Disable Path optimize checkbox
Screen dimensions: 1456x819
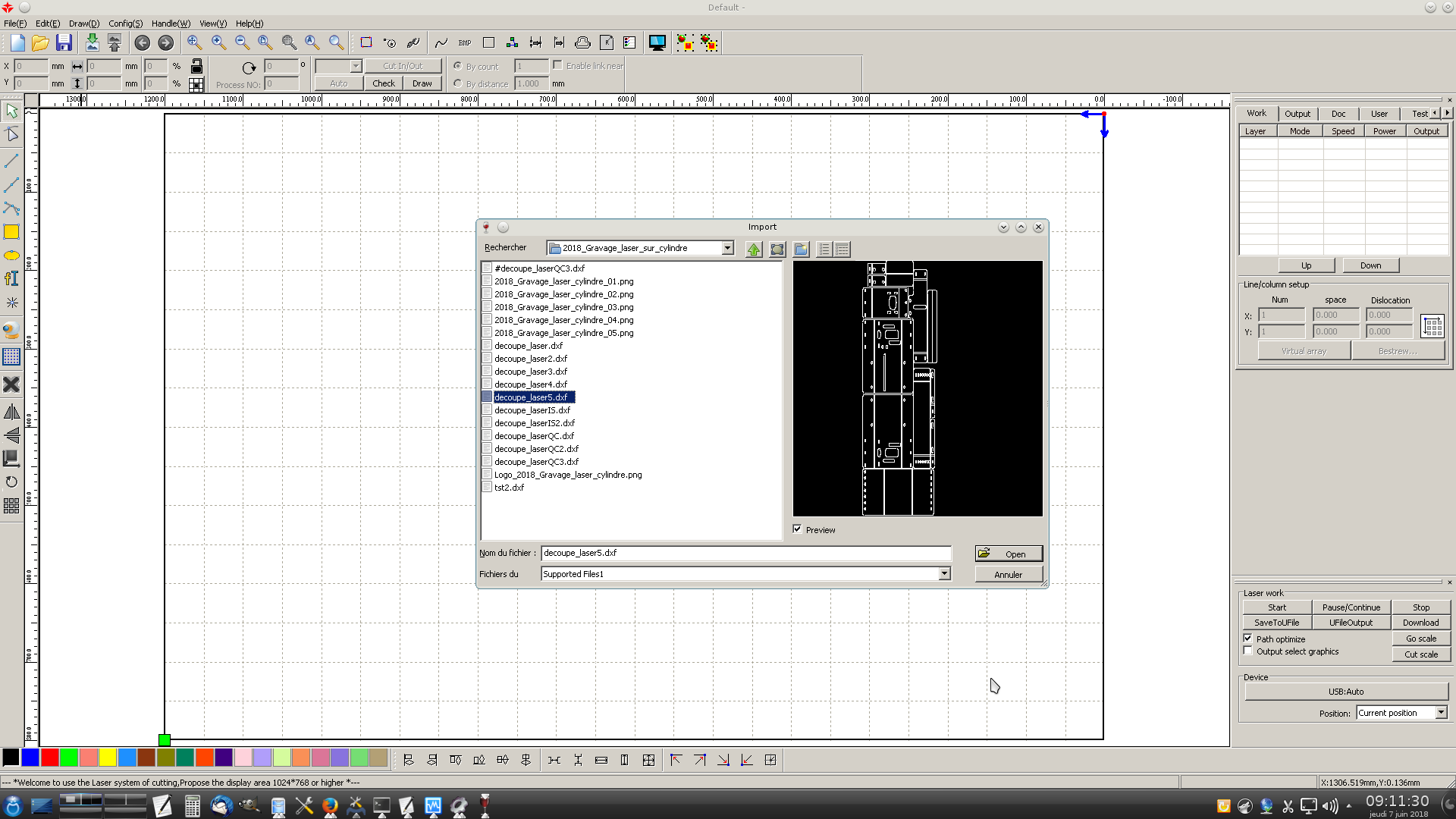(x=1248, y=639)
